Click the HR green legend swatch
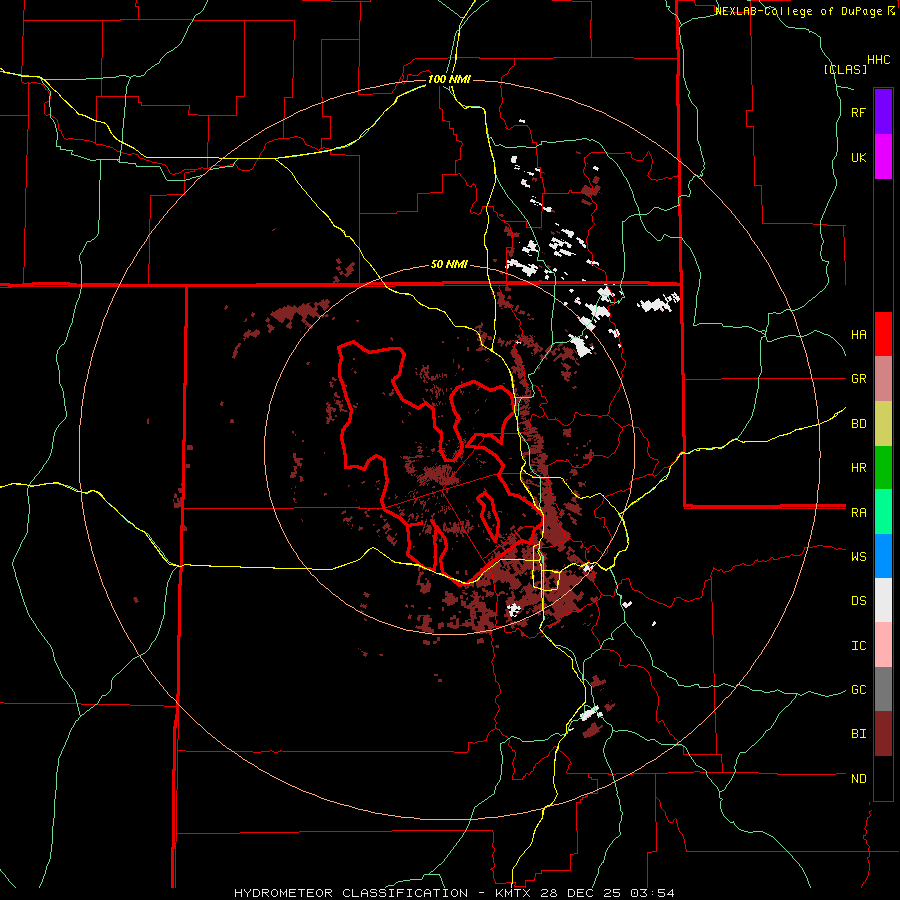Image resolution: width=900 pixels, height=900 pixels. (x=883, y=468)
